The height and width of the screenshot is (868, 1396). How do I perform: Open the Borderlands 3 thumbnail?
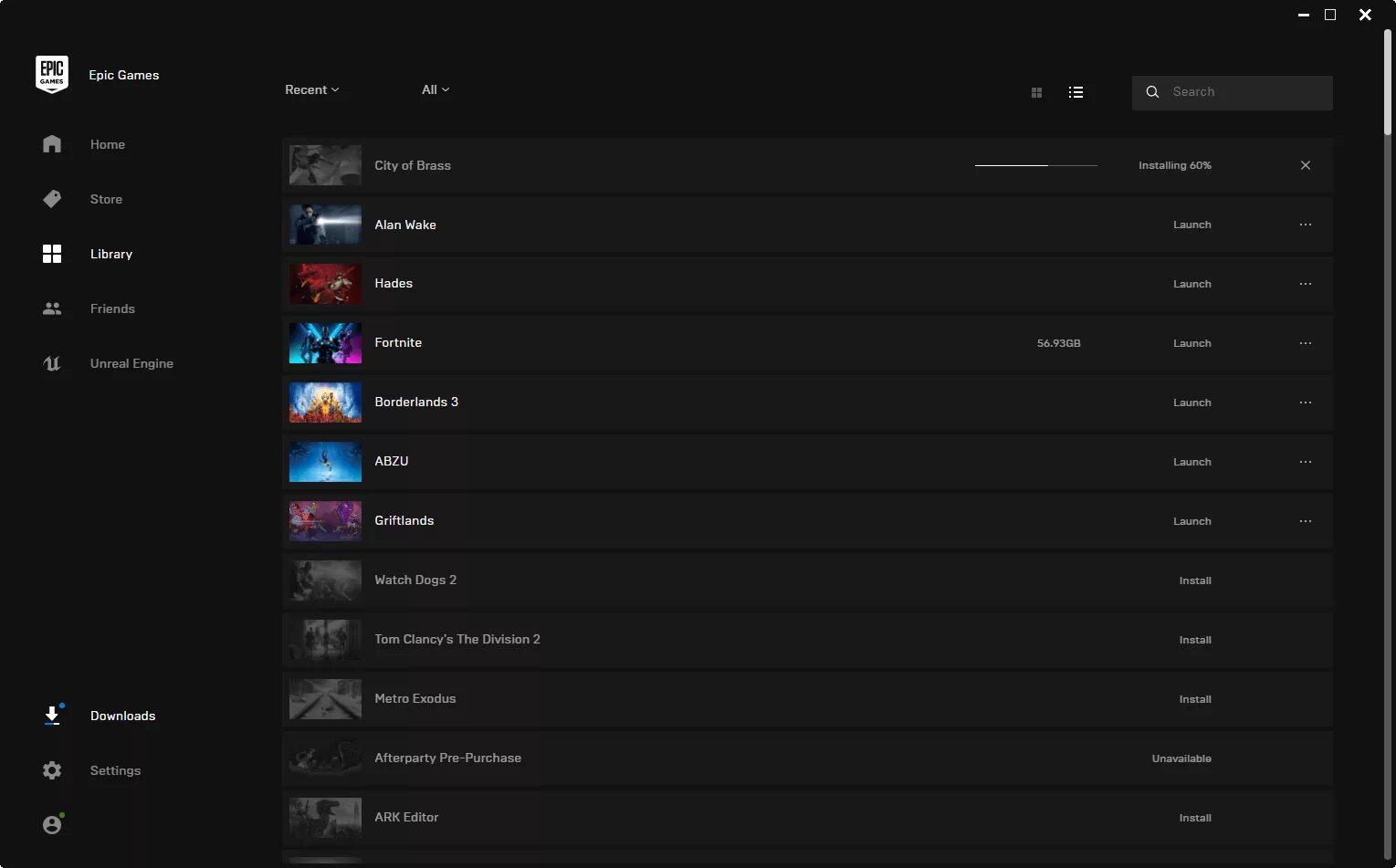click(x=325, y=403)
